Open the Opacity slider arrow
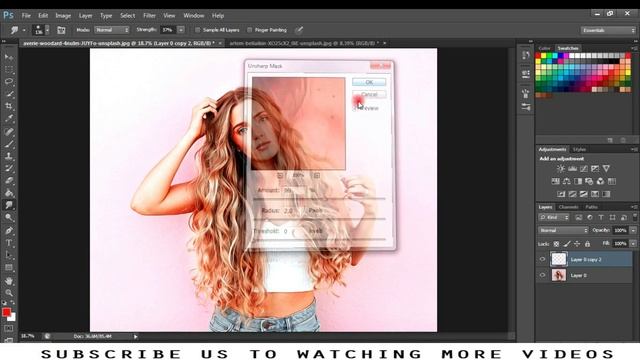The image size is (640, 360). click(x=633, y=231)
